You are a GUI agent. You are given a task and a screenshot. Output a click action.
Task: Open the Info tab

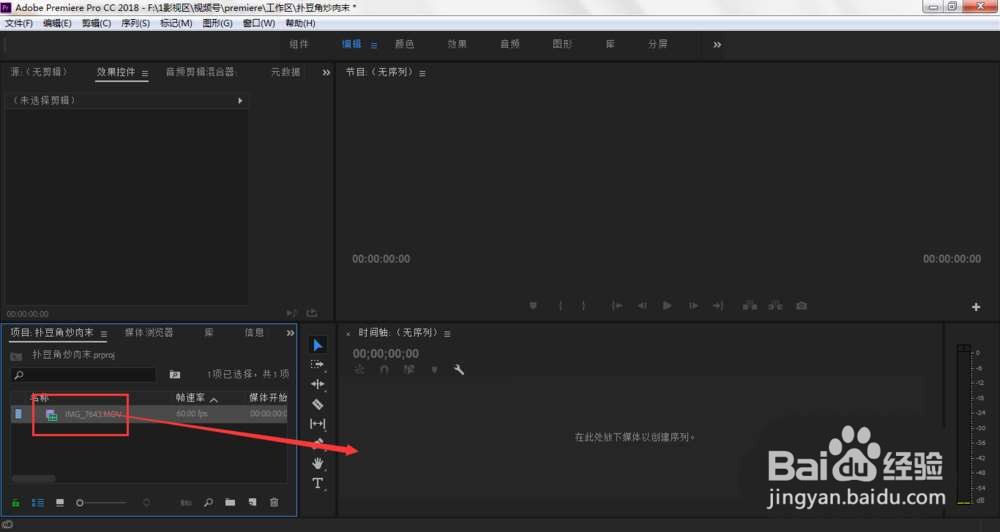click(x=254, y=332)
